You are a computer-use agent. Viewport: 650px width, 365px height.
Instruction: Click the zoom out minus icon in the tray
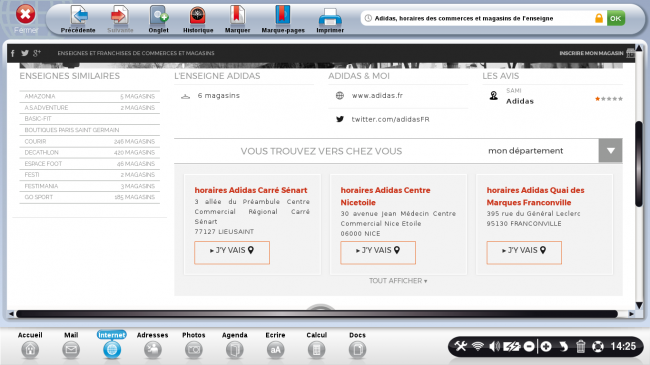pos(529,346)
